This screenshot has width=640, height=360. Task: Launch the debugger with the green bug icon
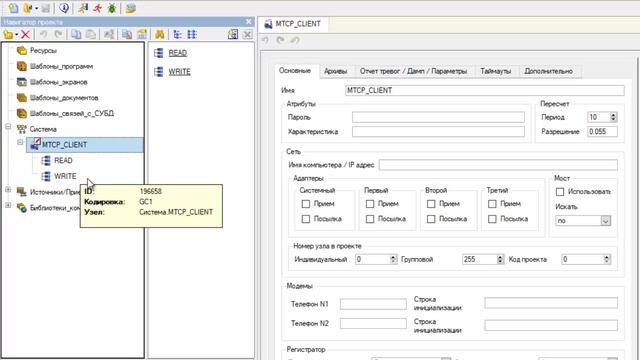tap(111, 8)
